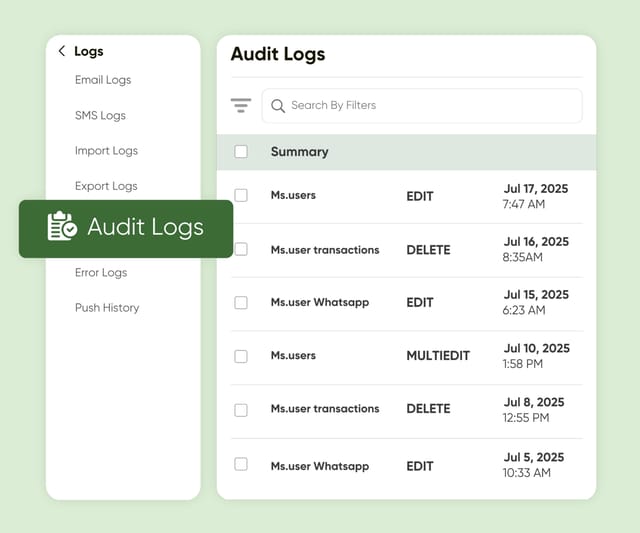Go to Import Logs
Viewport: 640px width, 533px height.
tap(107, 151)
